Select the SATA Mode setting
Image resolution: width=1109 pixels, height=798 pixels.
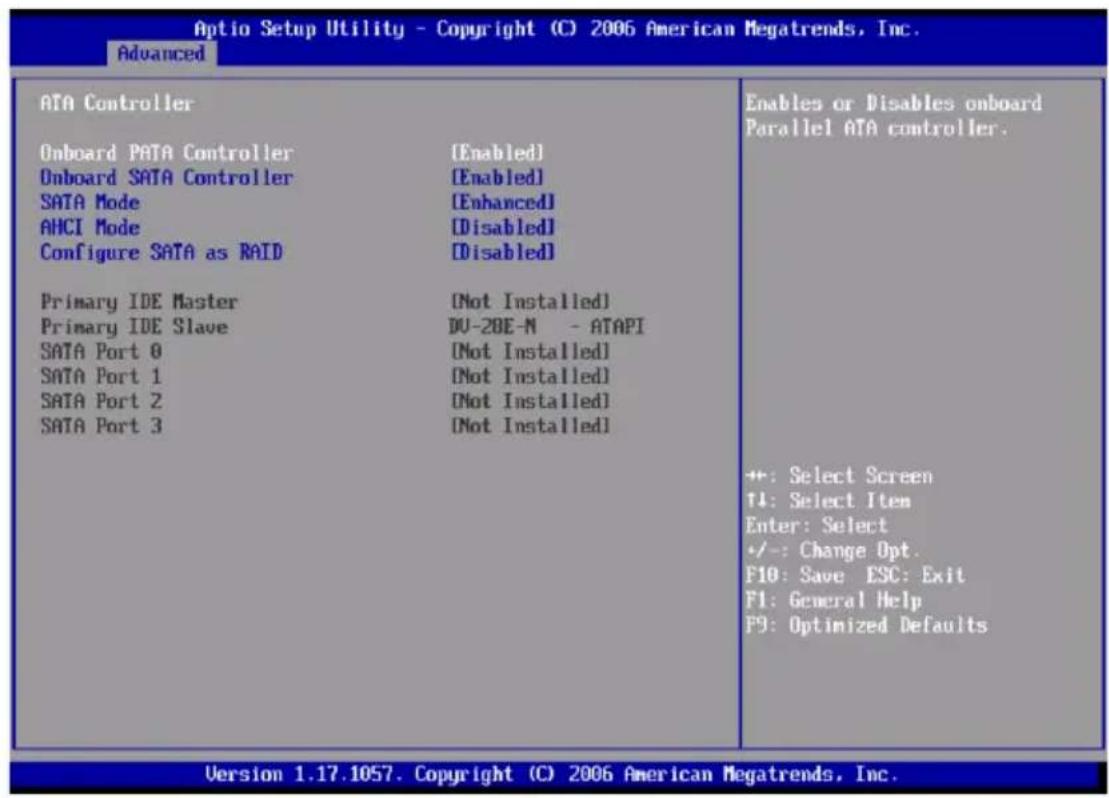click(90, 202)
